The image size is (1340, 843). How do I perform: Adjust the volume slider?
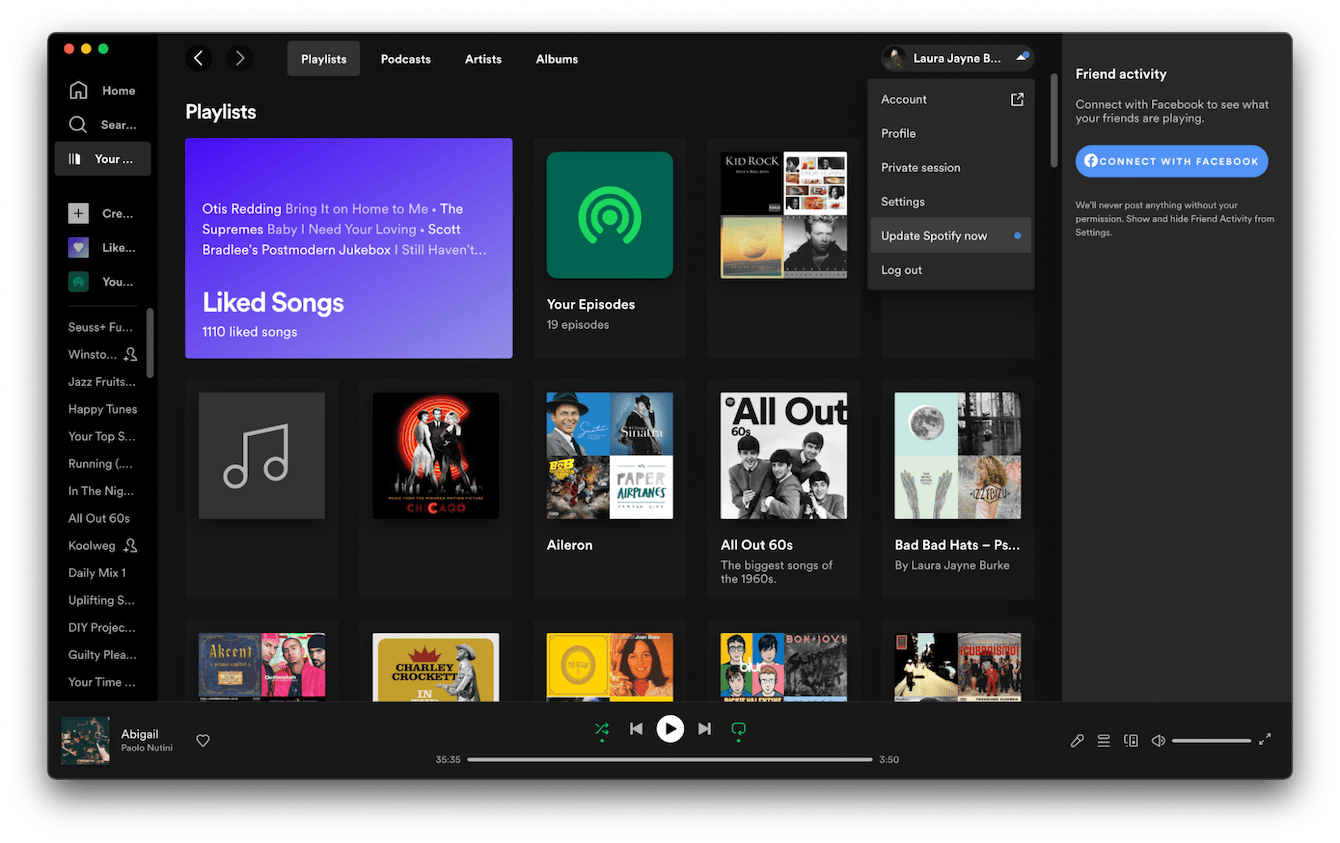[x=1211, y=741]
